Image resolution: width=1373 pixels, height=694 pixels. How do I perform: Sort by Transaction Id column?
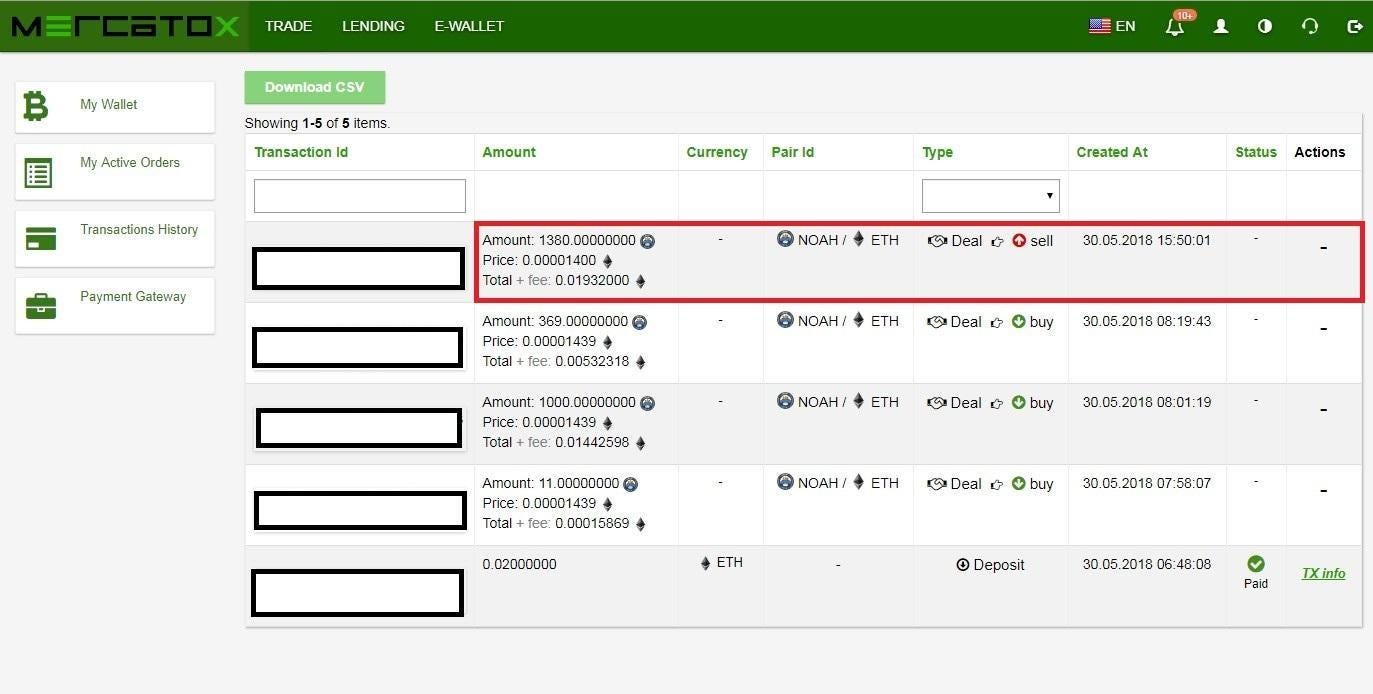301,152
